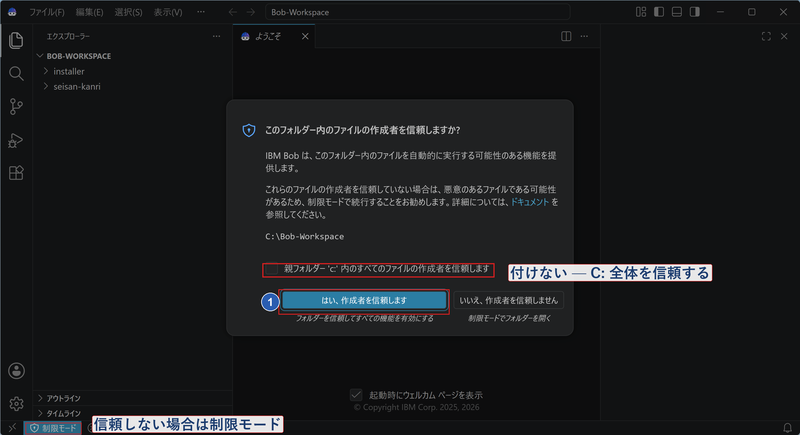Open the ドキュメント link in dialog
Image resolution: width=800 pixels, height=435 pixels.
pos(530,202)
